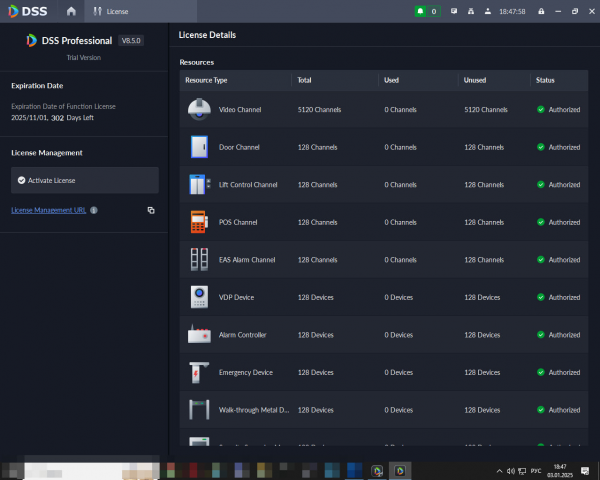Click the DSS Professional logo in sidebar

[x=32, y=40]
